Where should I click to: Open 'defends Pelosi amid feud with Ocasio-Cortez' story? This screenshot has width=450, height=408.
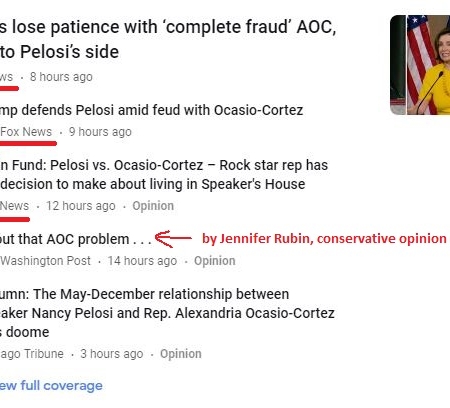tap(151, 110)
